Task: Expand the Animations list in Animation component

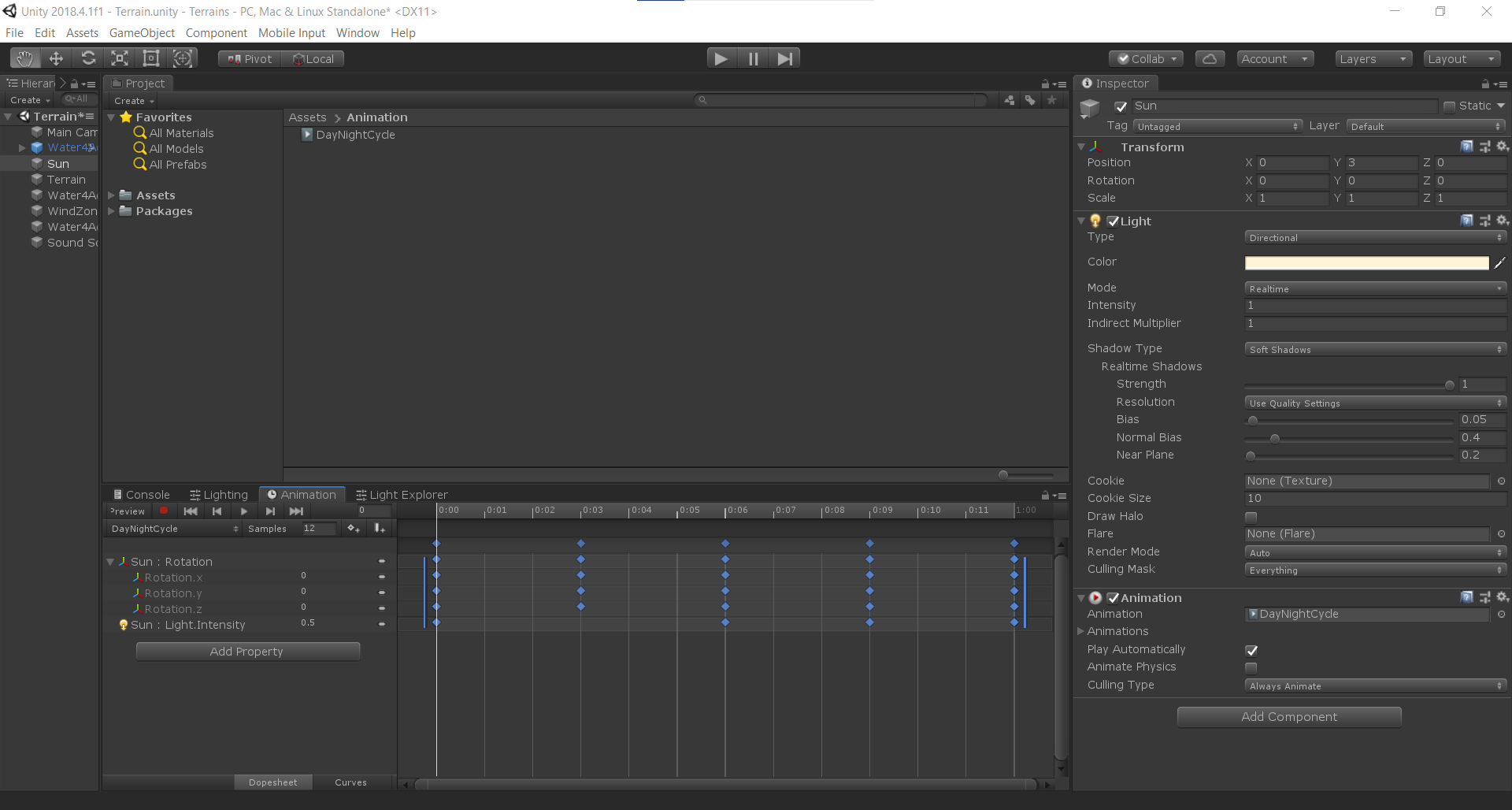Action: (x=1083, y=631)
